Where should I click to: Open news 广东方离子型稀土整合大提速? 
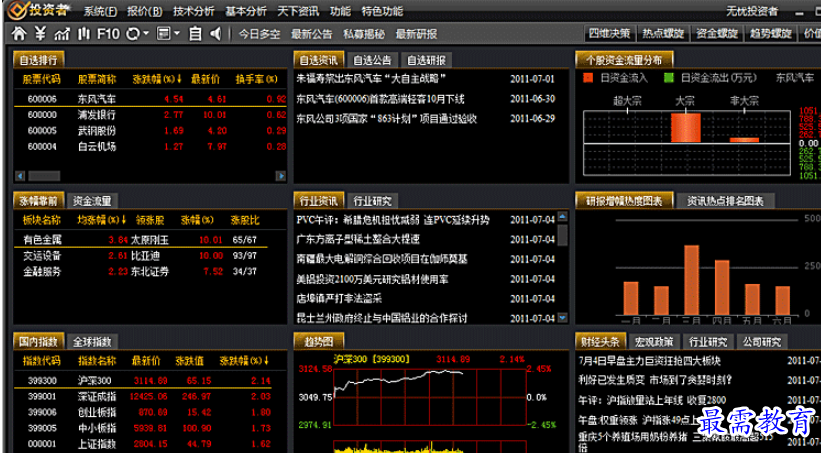[358, 239]
